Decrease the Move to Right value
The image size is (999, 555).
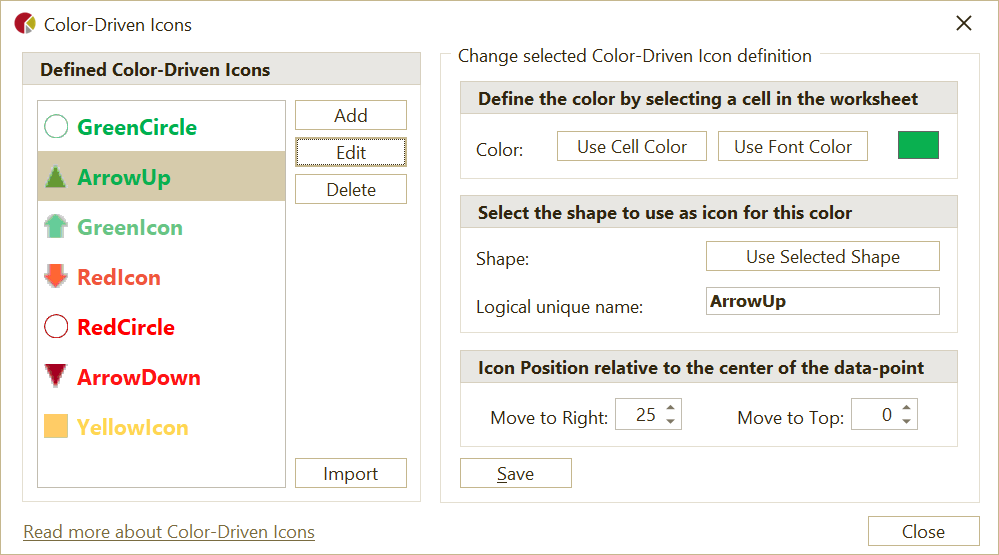tap(671, 421)
